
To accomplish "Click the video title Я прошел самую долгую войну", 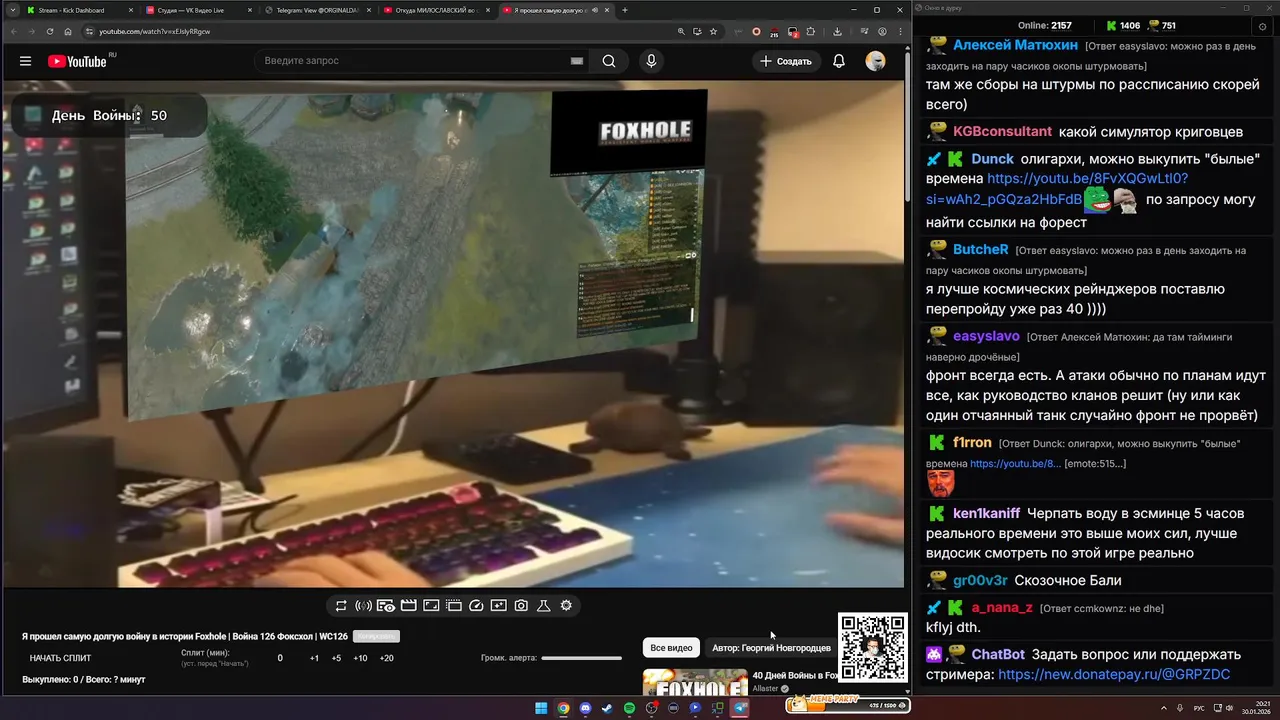I will (x=184, y=636).
